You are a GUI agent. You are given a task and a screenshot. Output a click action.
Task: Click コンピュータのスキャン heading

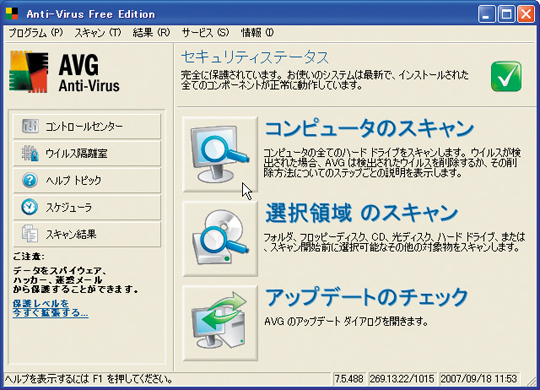click(369, 129)
